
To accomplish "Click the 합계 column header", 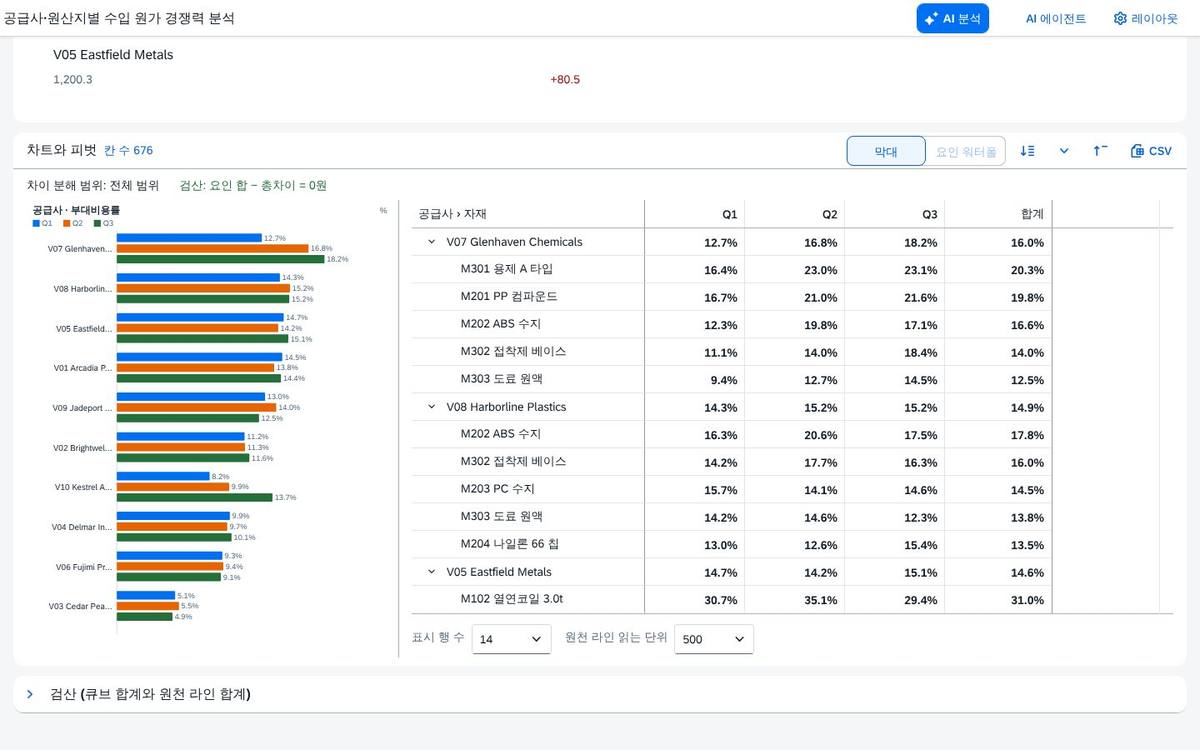I will tap(998, 214).
